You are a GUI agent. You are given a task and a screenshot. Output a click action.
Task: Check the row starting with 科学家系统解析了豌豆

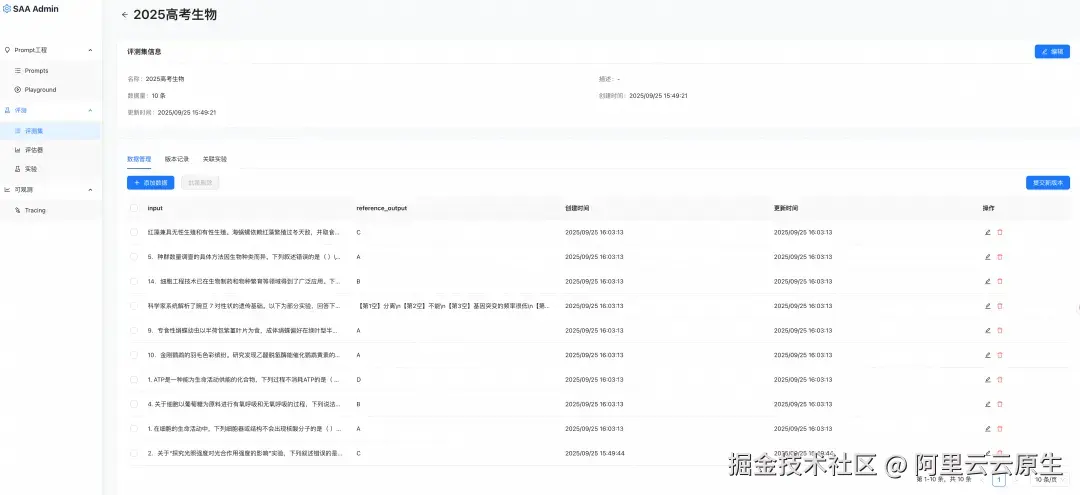click(134, 306)
